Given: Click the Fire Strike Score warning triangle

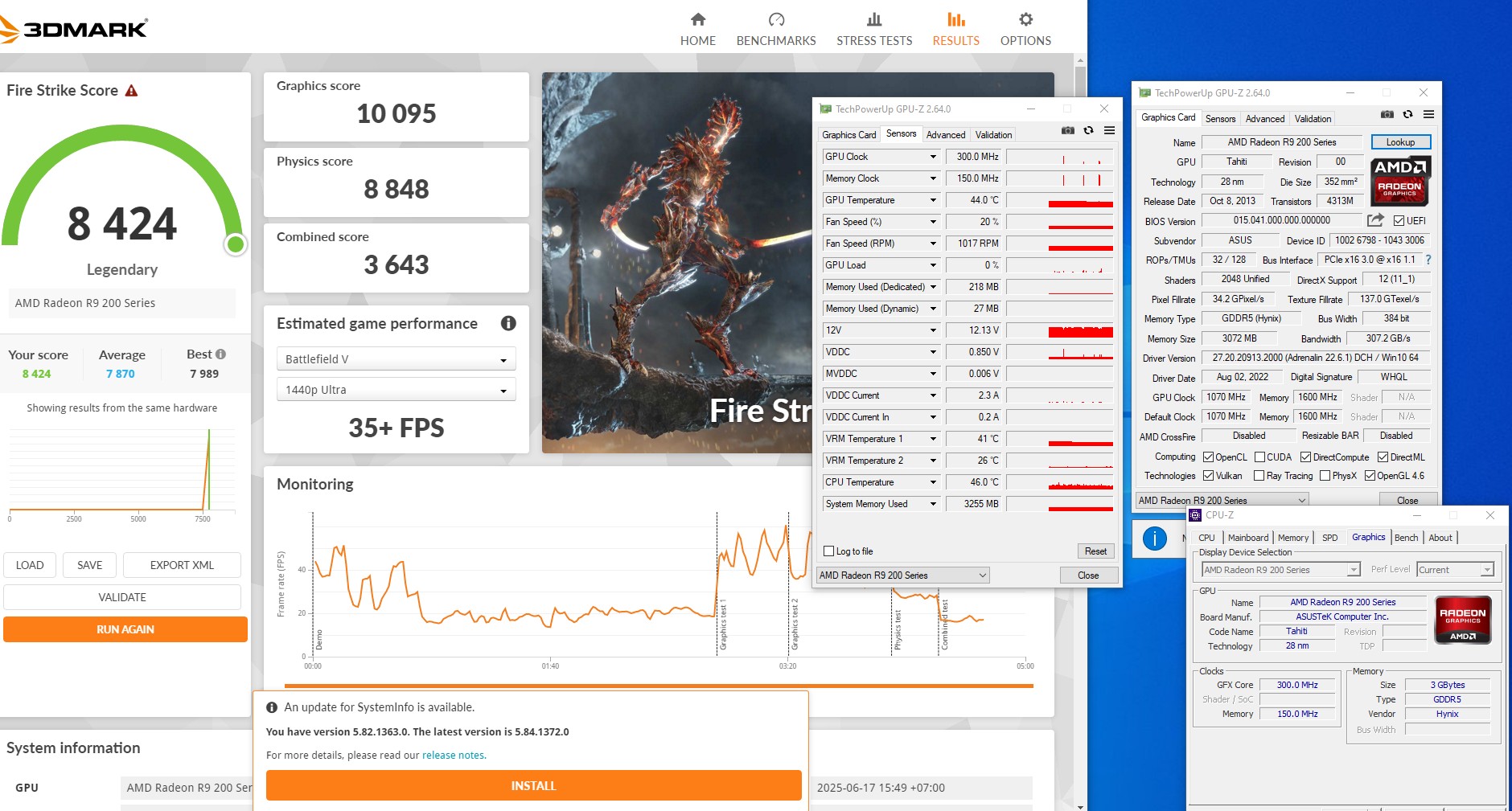Looking at the screenshot, I should (131, 91).
